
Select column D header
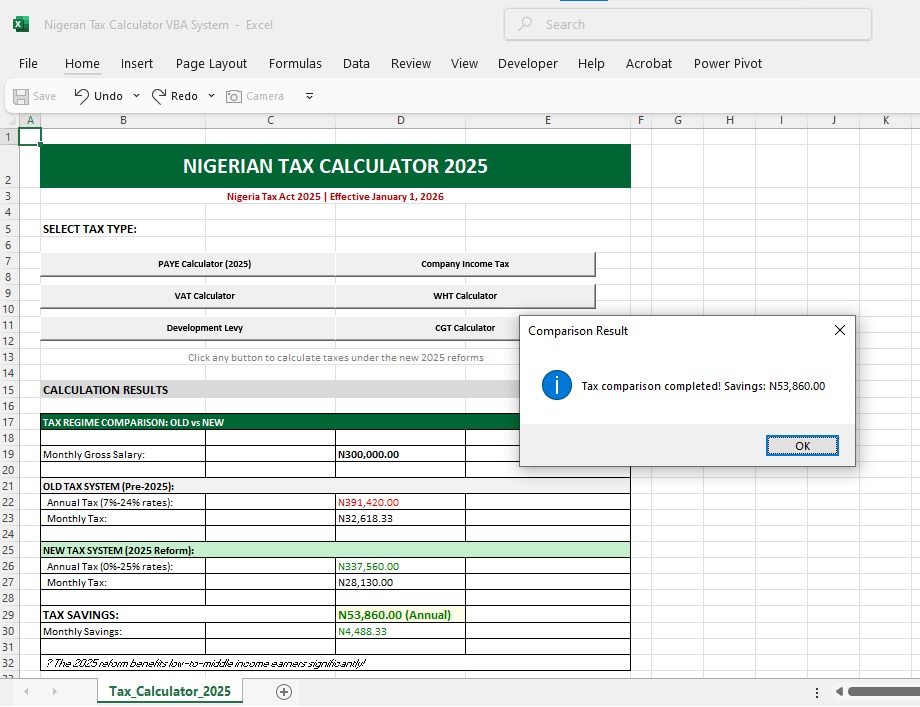401,120
